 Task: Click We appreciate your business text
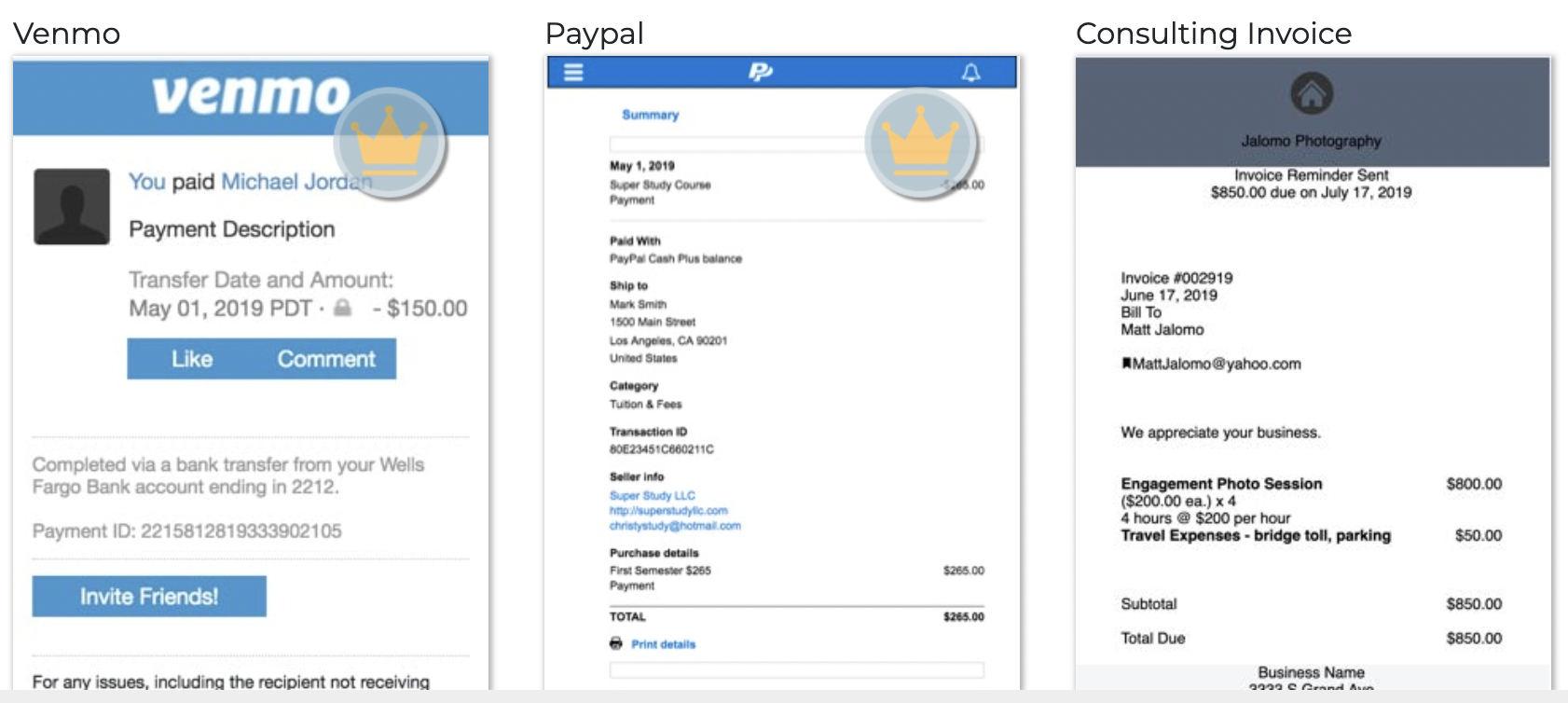pyautogui.click(x=1221, y=433)
